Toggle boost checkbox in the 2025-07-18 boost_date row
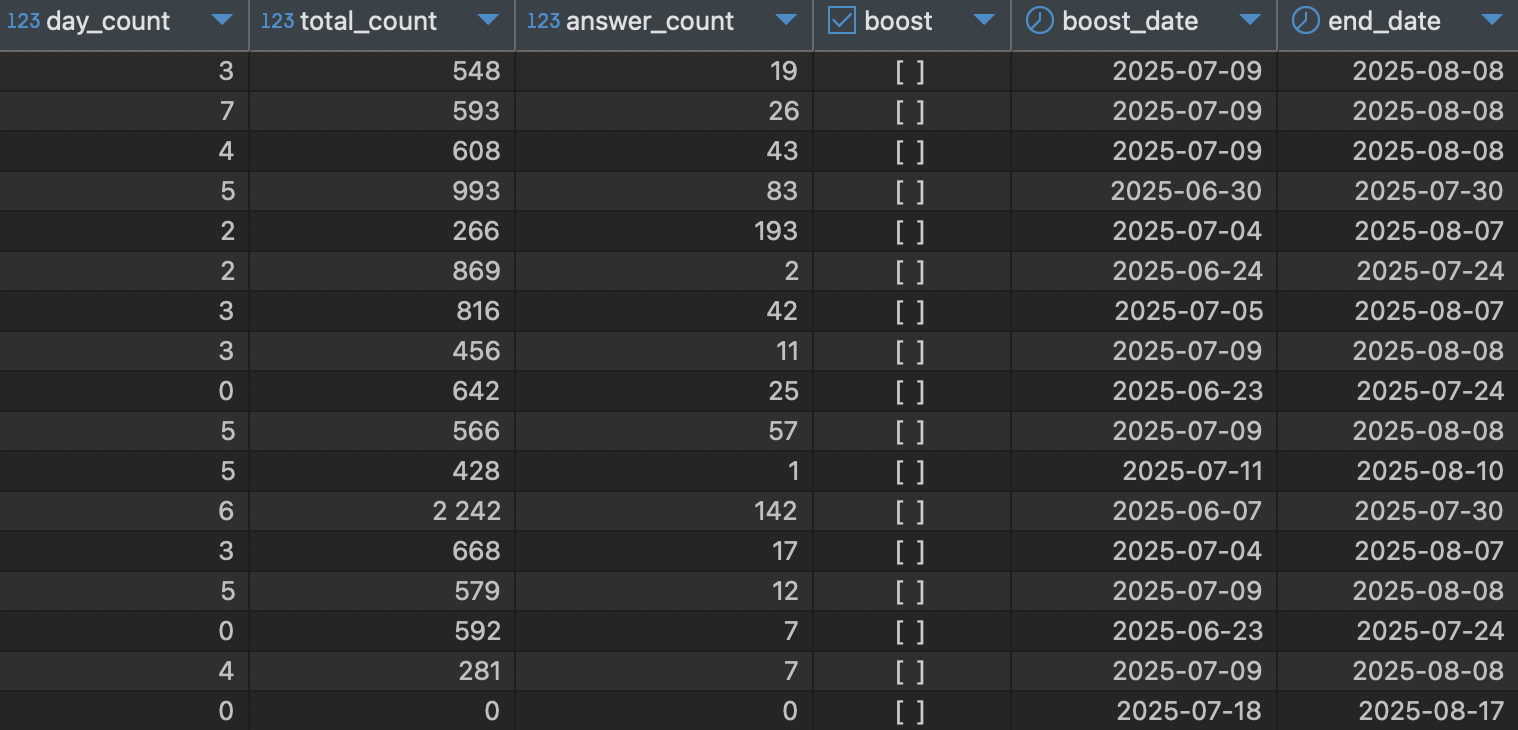 (x=910, y=711)
